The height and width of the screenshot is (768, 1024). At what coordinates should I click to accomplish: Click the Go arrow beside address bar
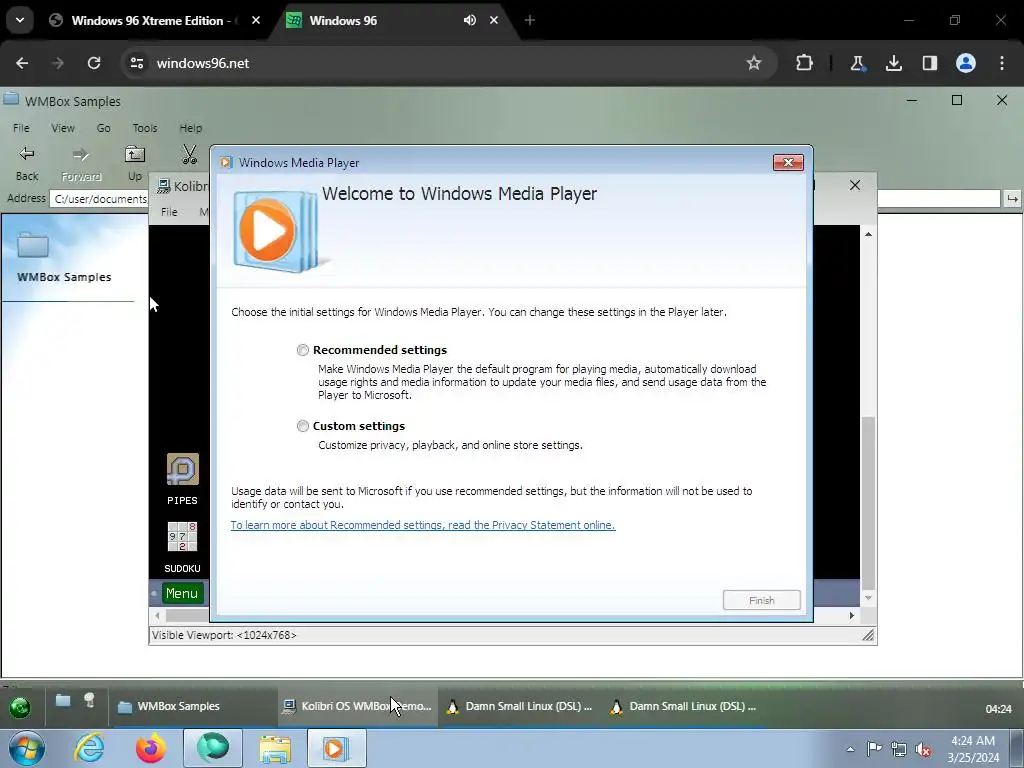(1012, 199)
